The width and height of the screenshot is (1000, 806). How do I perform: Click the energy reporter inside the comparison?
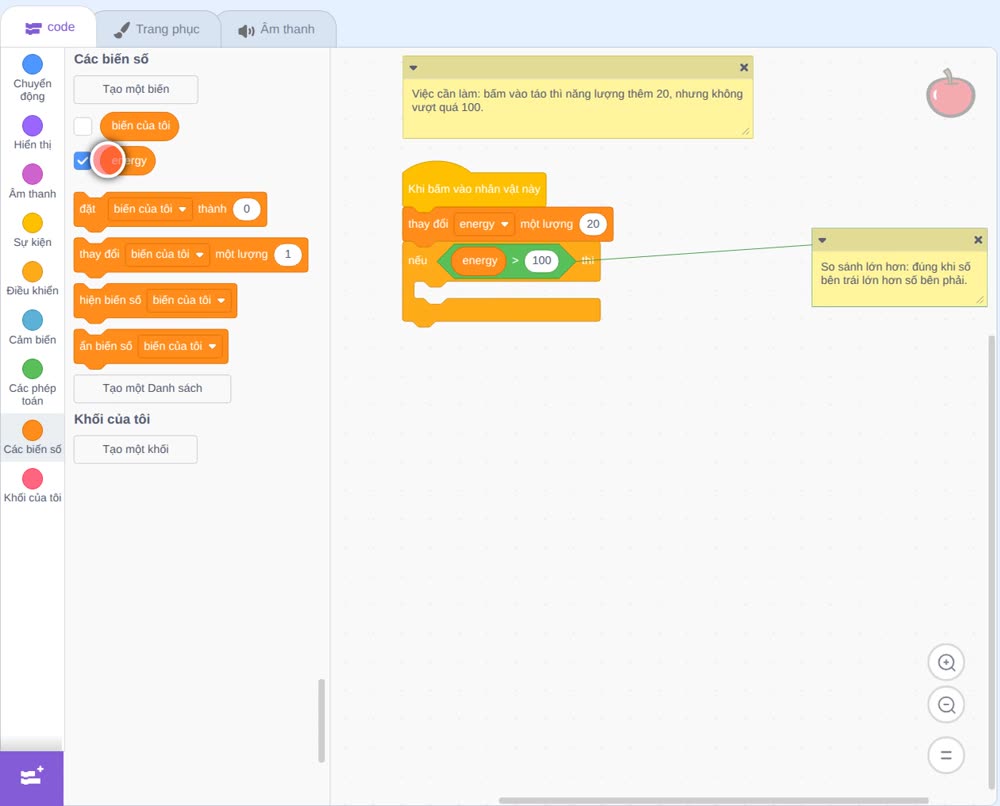[x=480, y=260]
